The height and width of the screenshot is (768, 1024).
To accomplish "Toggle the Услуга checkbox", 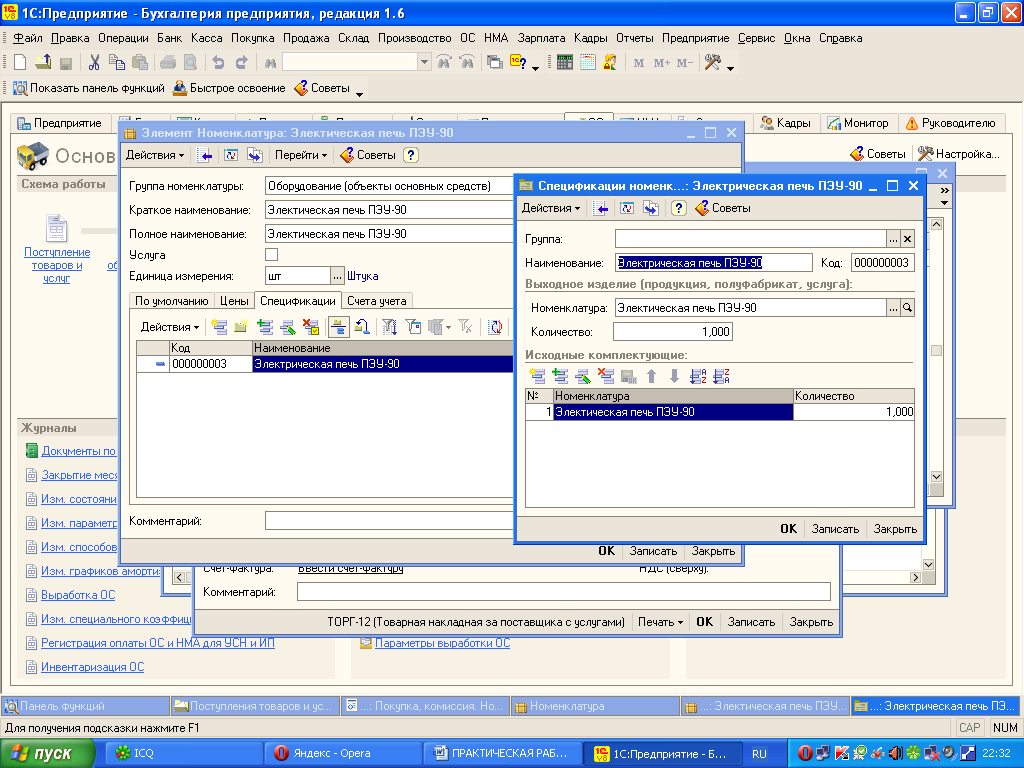I will pos(272,255).
